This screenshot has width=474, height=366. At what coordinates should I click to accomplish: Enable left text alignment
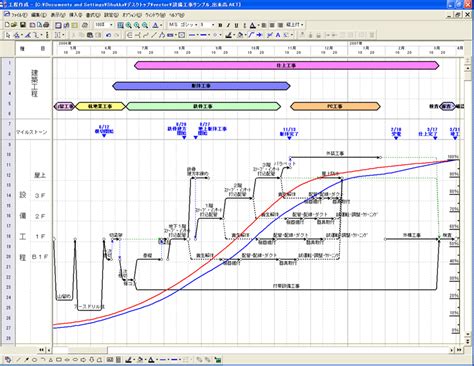pos(264,25)
